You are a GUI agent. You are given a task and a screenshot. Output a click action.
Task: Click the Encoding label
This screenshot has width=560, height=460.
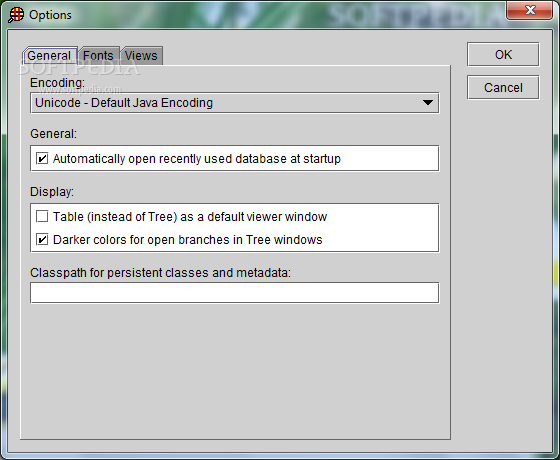pos(58,83)
